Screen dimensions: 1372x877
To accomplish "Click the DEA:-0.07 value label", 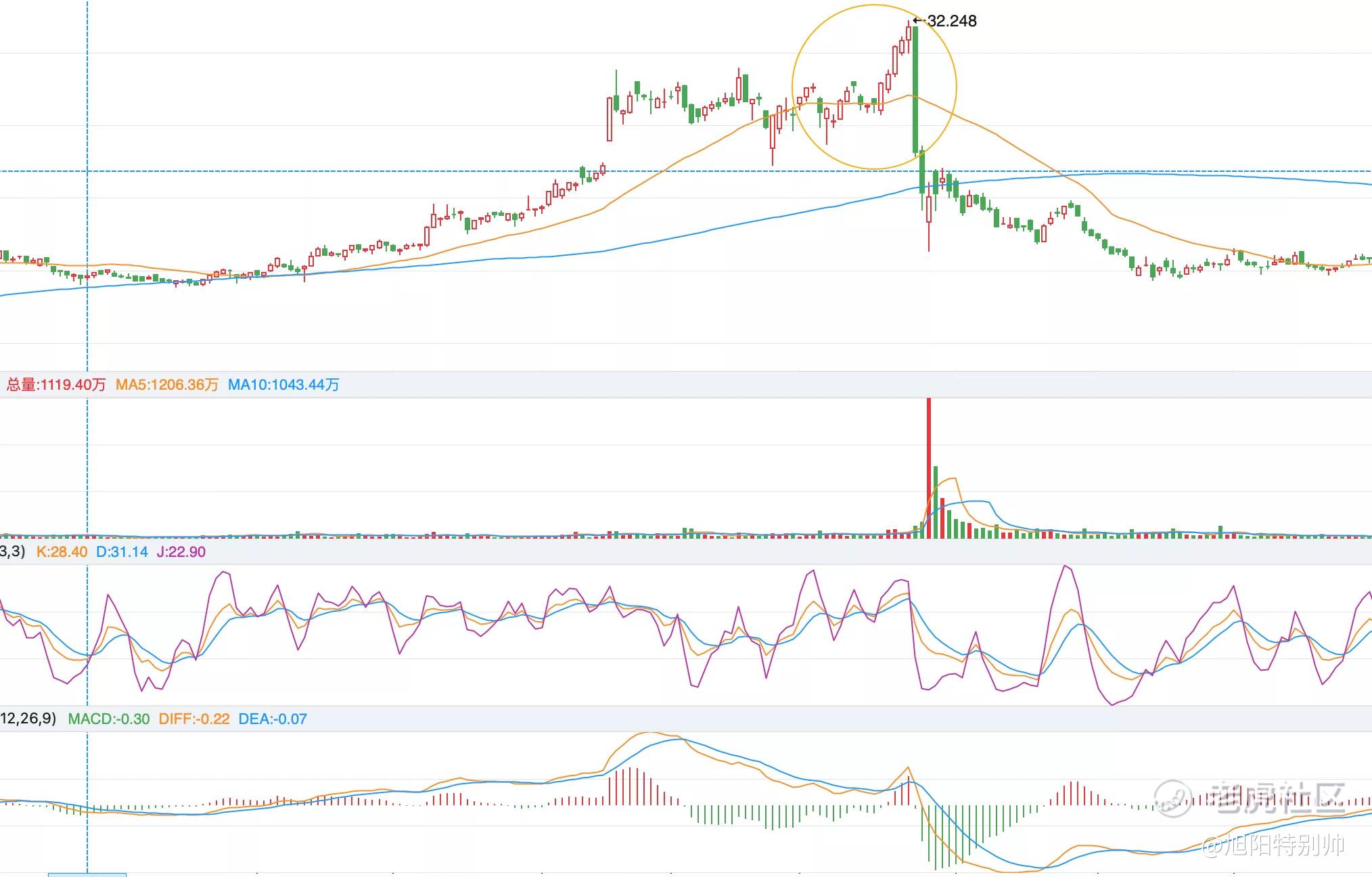I will pyautogui.click(x=273, y=719).
